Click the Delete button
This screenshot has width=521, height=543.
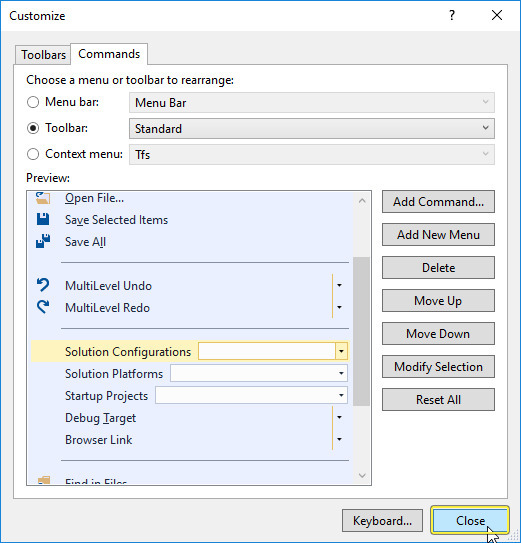point(438,267)
